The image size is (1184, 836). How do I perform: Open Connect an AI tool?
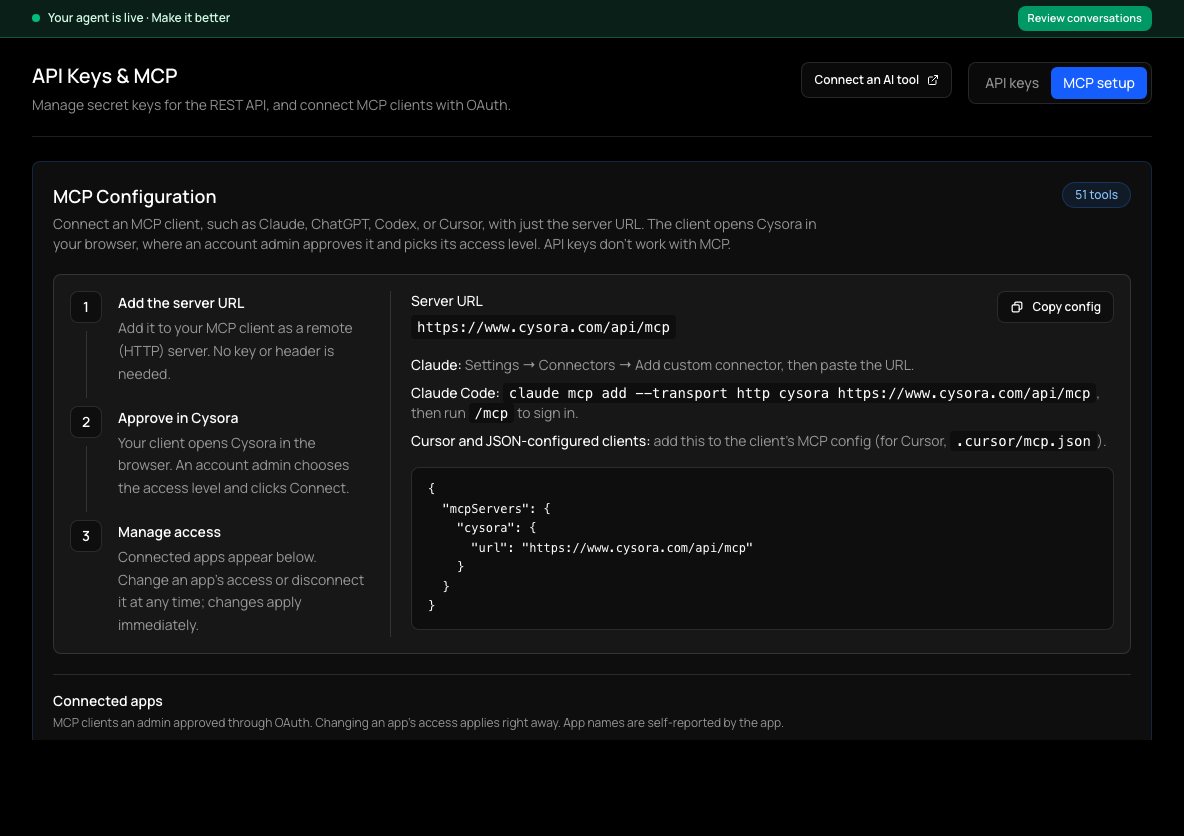click(x=876, y=80)
